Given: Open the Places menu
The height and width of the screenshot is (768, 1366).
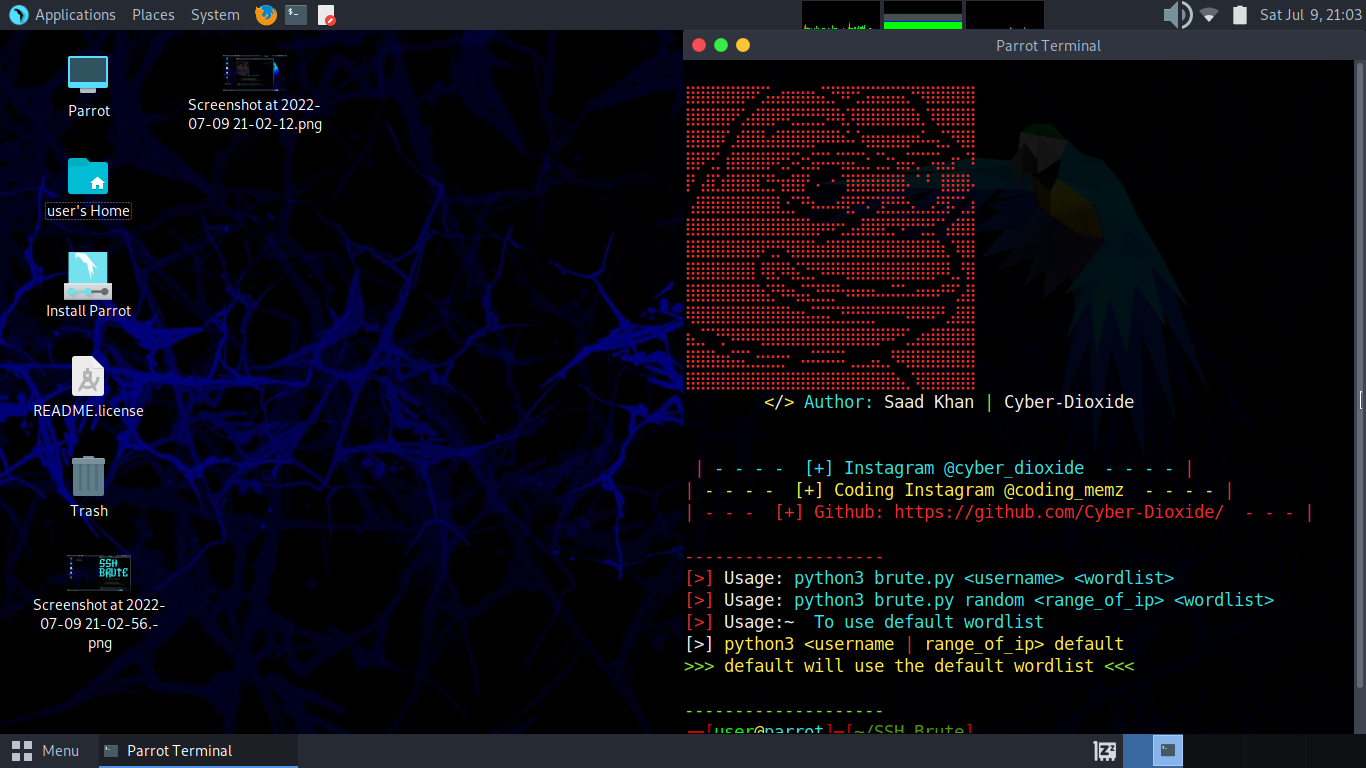Looking at the screenshot, I should click(153, 15).
